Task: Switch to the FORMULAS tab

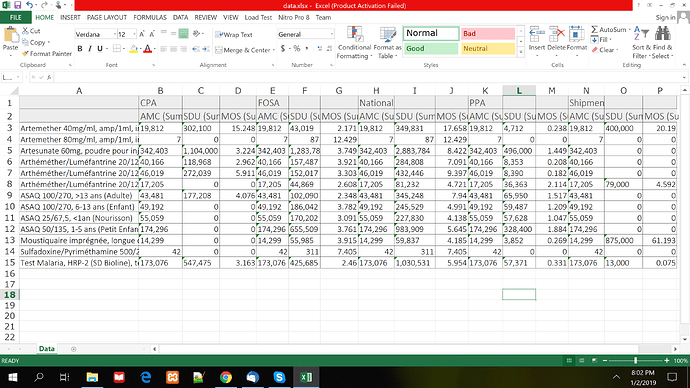Action: (x=150, y=18)
